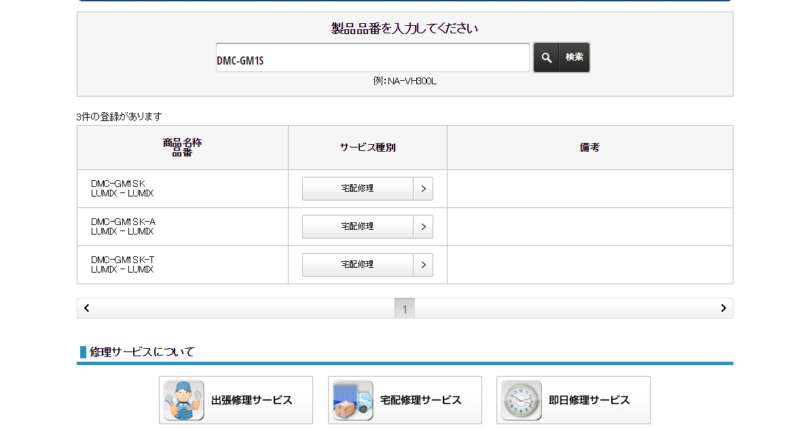
Task: Select page 1 in pagination
Action: click(405, 309)
